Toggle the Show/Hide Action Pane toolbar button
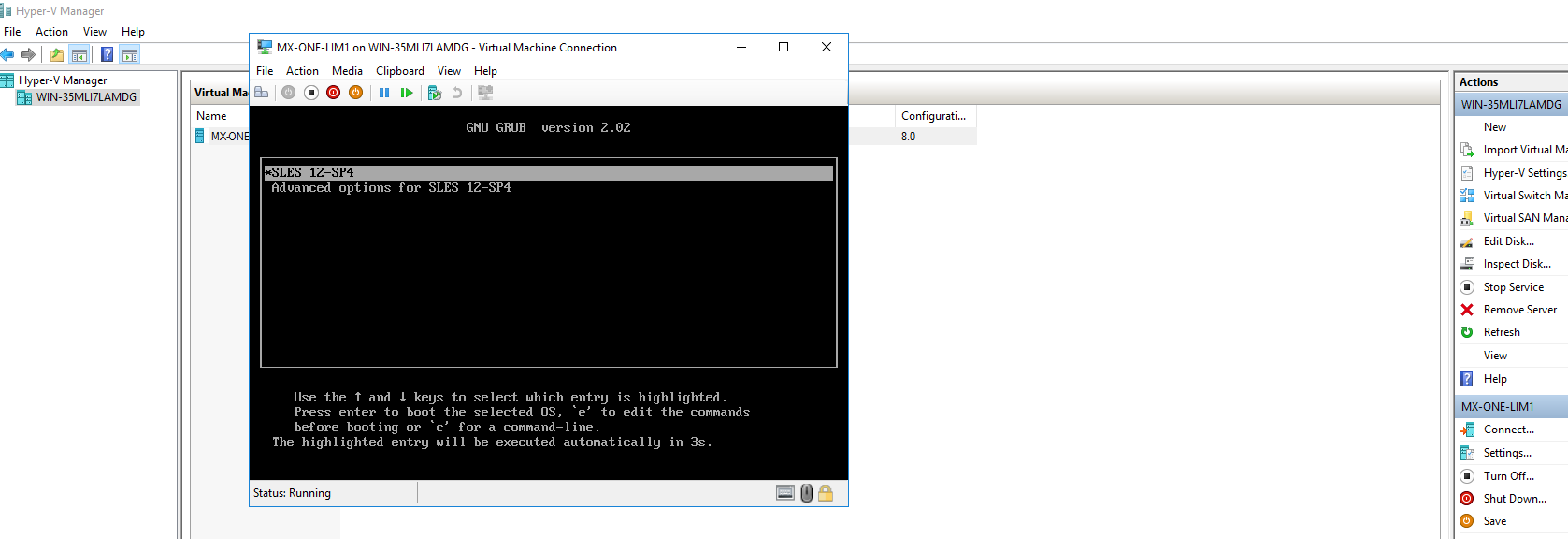1568x539 pixels. click(130, 55)
